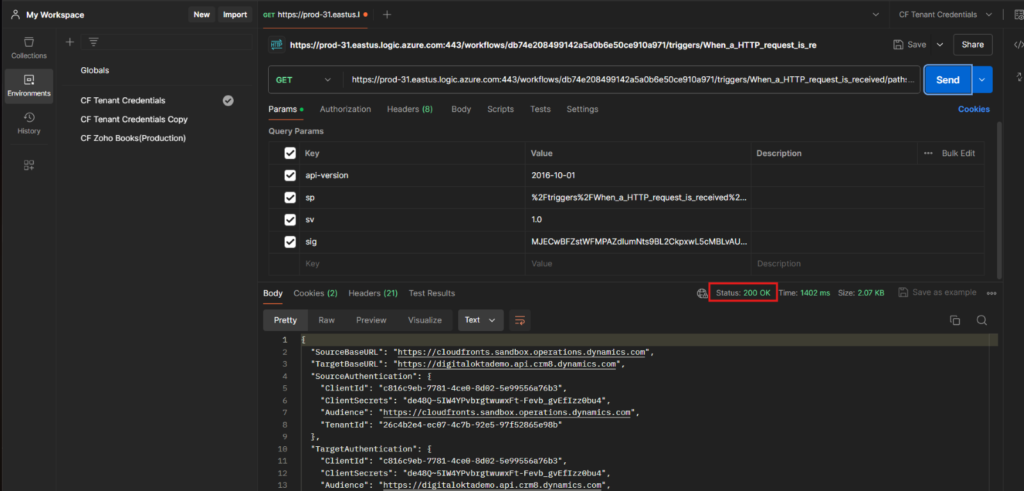Select the Raw response view
1024x491 pixels.
(x=327, y=320)
